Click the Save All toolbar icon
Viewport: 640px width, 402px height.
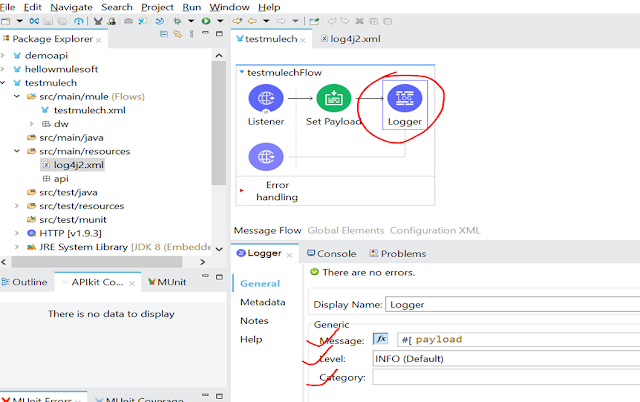click(62, 21)
